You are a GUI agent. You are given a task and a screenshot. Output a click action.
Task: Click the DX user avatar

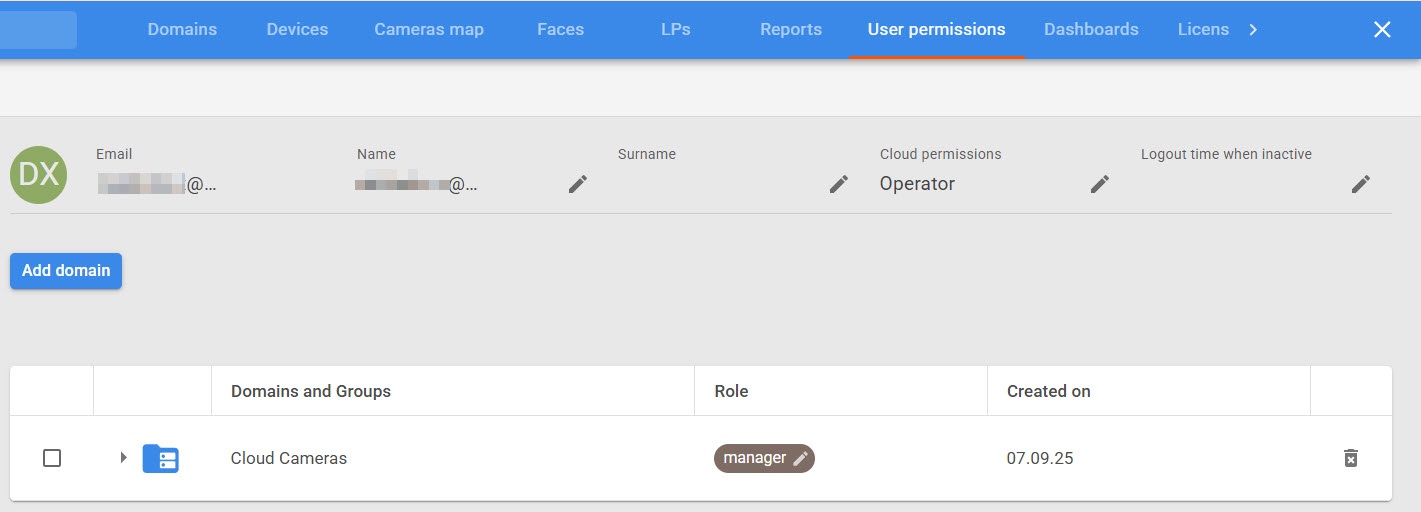(x=38, y=175)
